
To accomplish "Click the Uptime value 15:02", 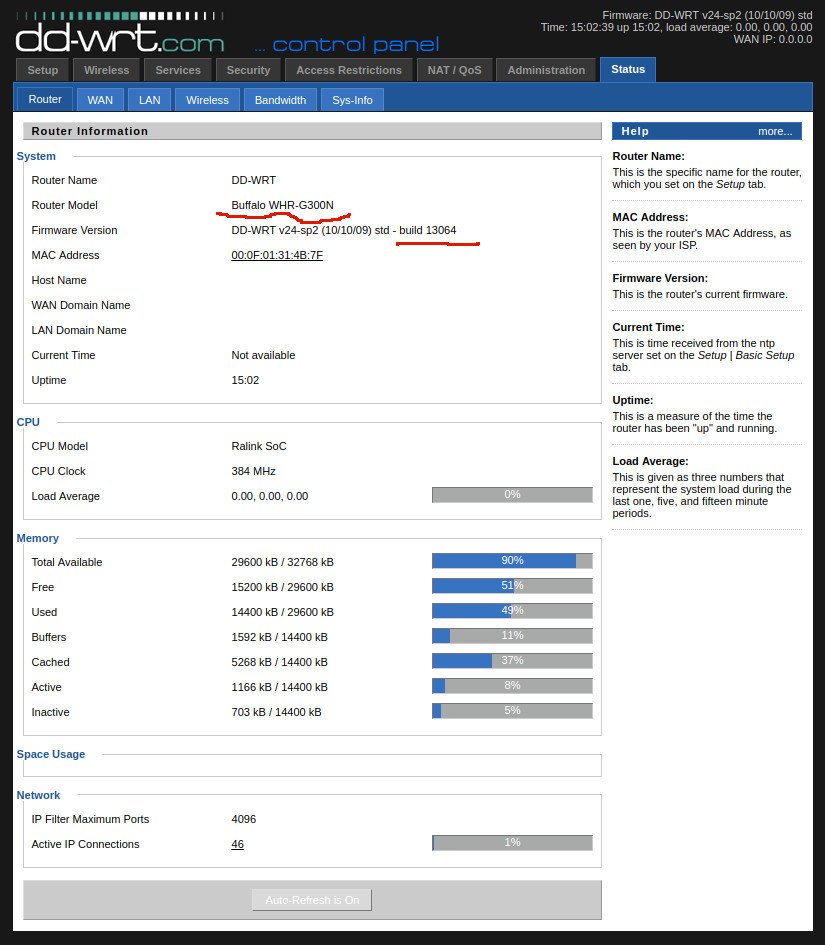I will 245,380.
